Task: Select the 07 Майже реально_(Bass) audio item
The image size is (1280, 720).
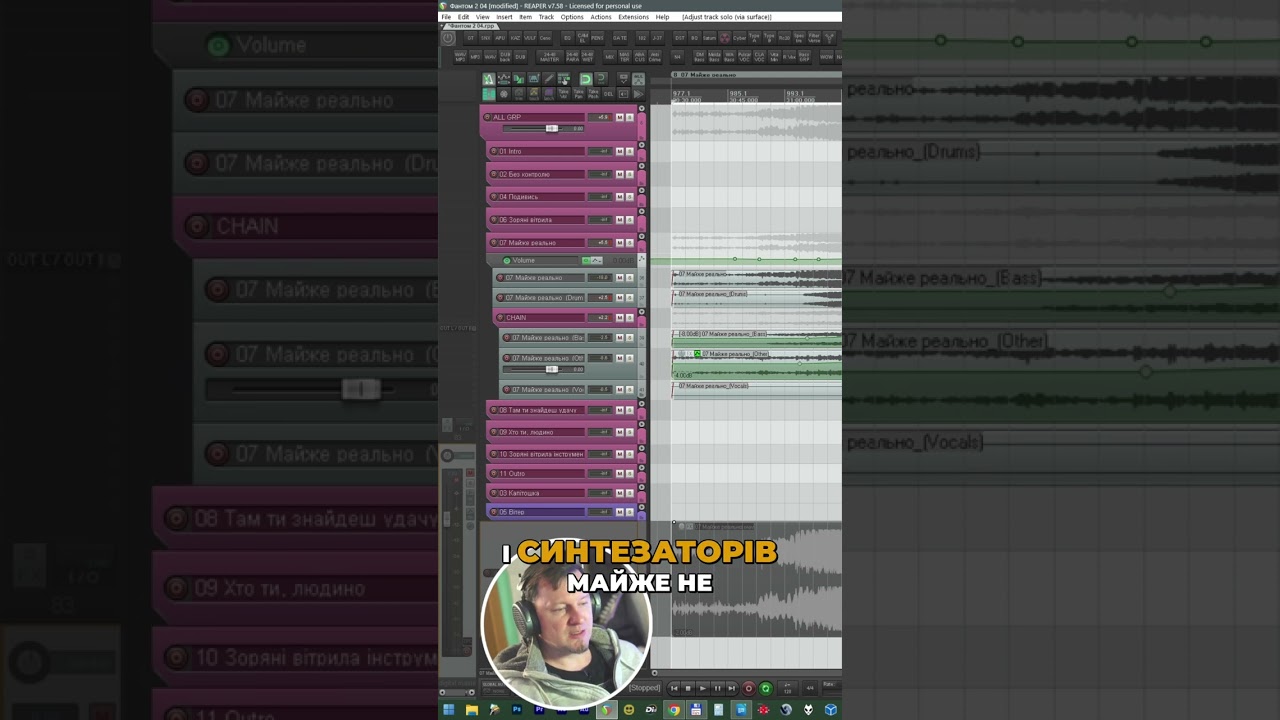Action: tap(757, 338)
